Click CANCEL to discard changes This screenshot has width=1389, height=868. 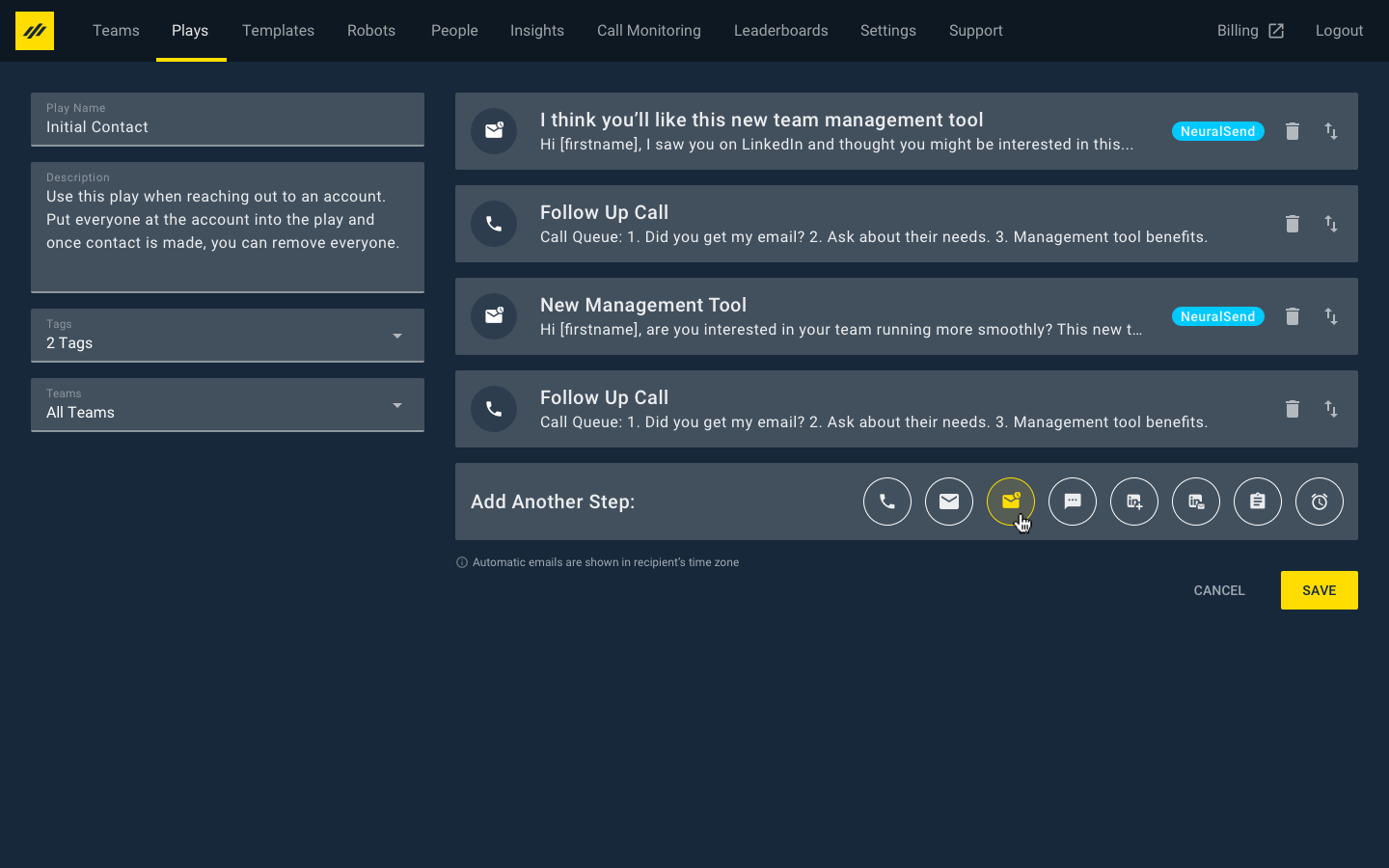click(x=1218, y=589)
